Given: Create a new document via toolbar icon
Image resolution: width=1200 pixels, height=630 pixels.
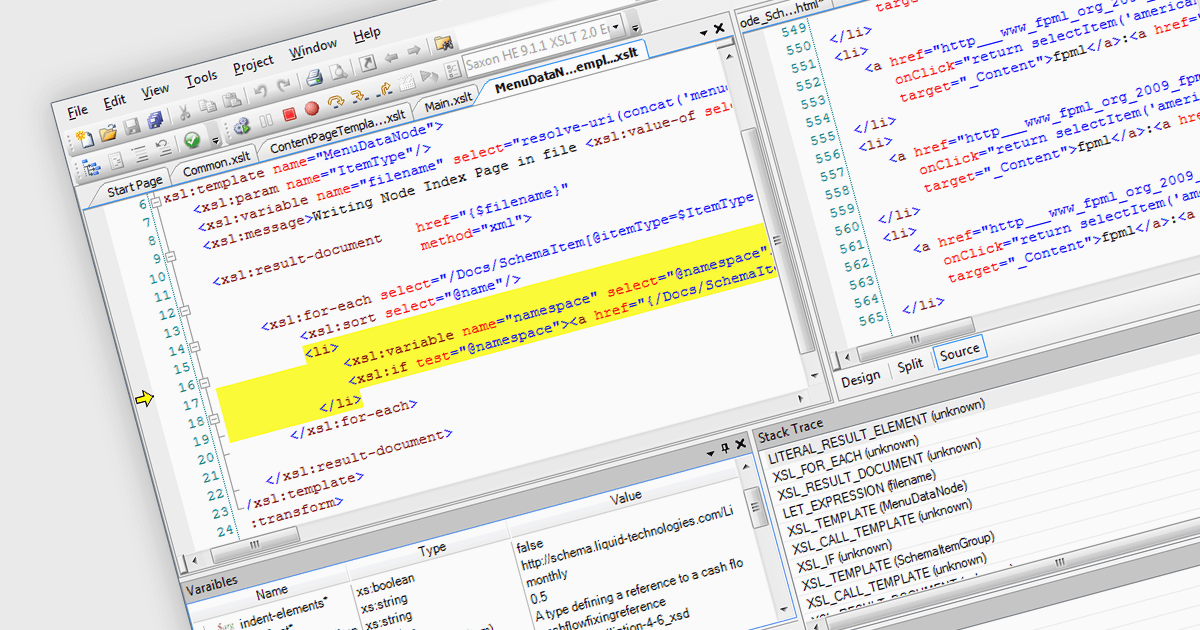Looking at the screenshot, I should pyautogui.click(x=85, y=138).
